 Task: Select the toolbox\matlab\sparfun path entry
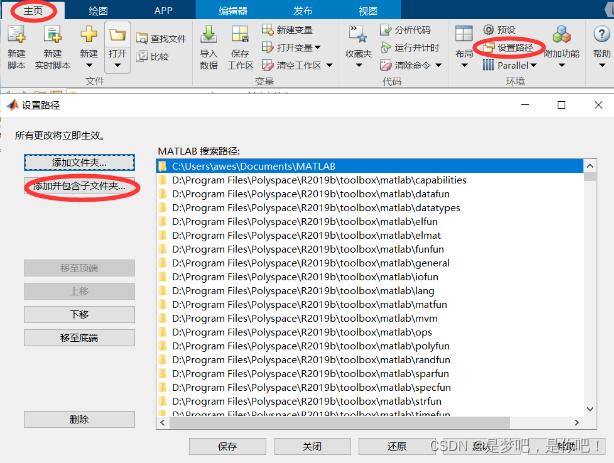[x=370, y=374]
